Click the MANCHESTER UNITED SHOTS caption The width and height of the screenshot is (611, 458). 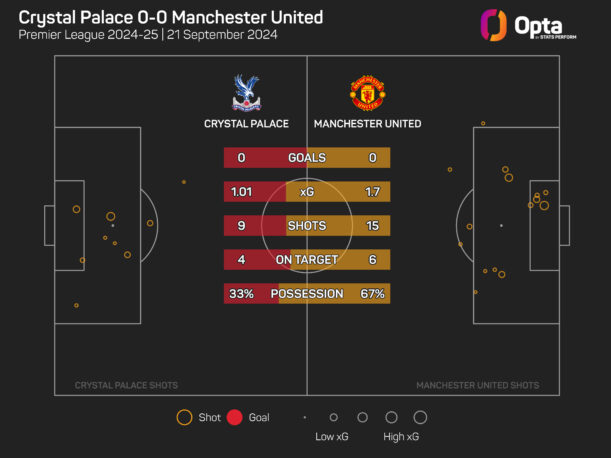(x=477, y=385)
